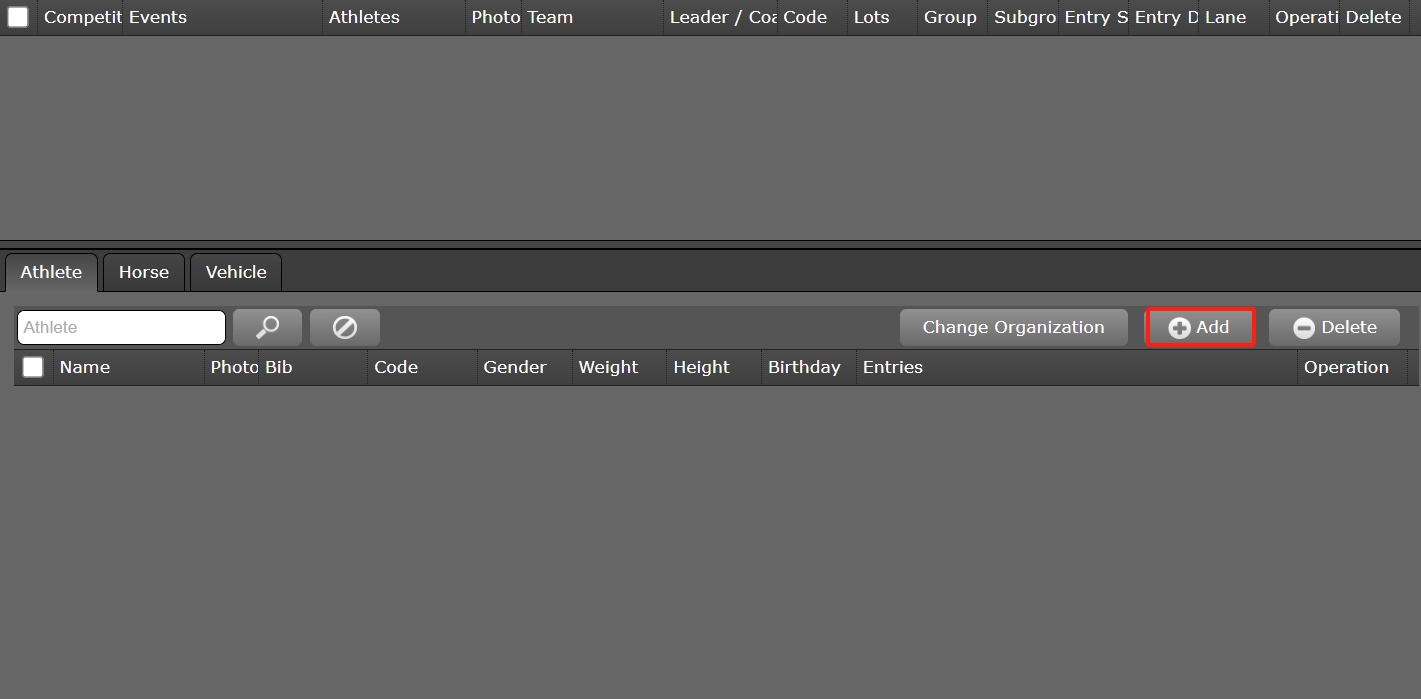1421x699 pixels.
Task: Click the clear filter circle-slash icon
Action: [x=344, y=327]
